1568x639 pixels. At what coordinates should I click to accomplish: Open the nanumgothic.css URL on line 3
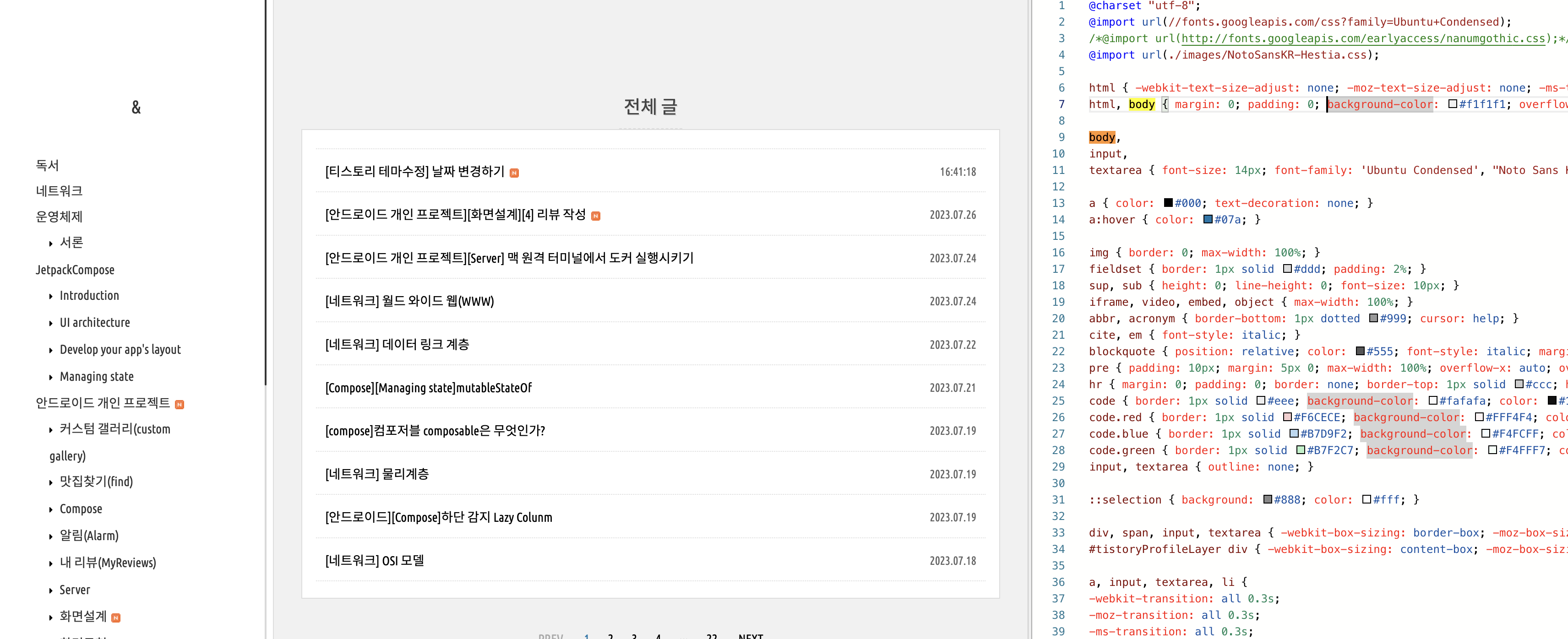1362,38
